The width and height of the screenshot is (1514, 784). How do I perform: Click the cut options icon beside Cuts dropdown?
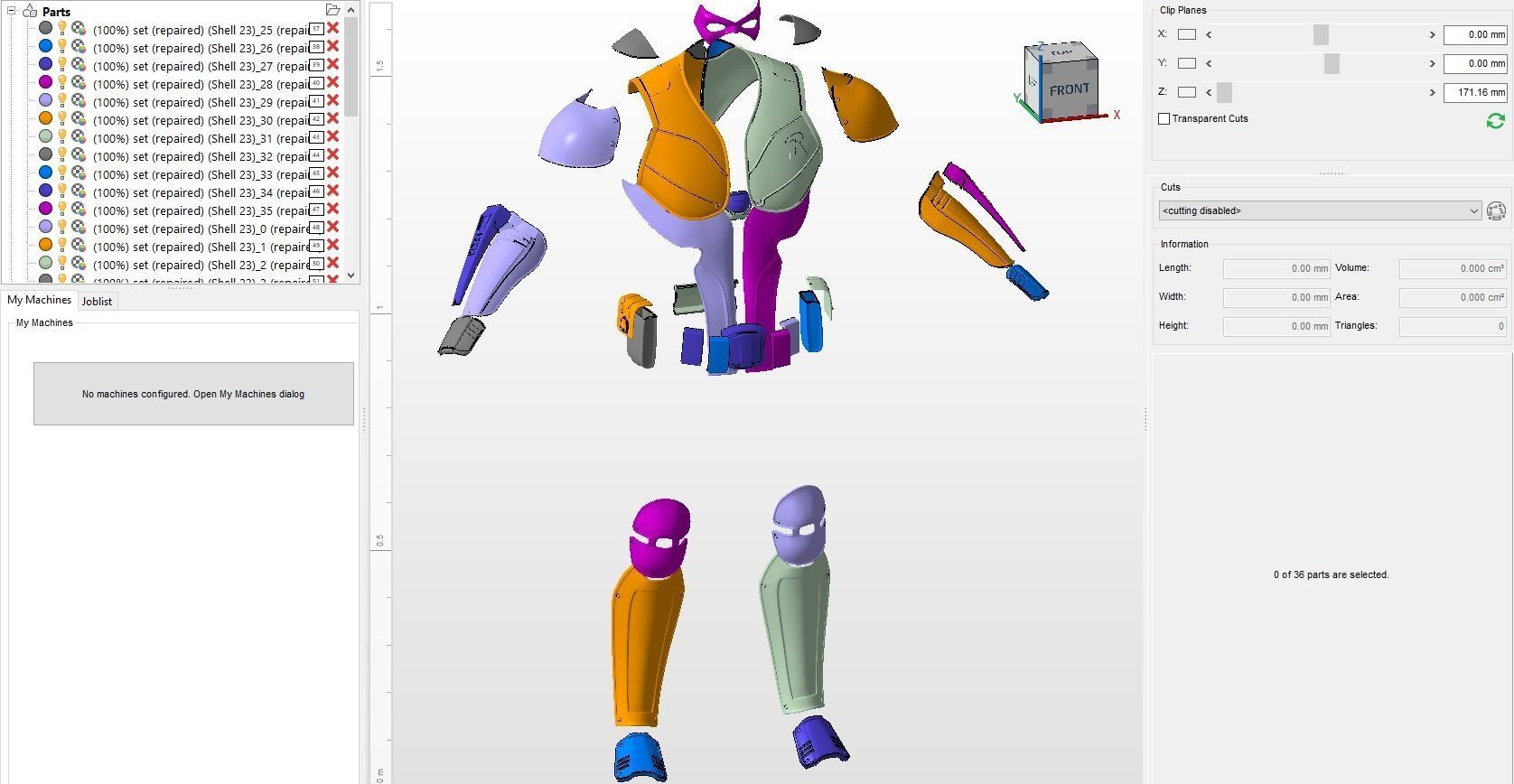[x=1496, y=210]
